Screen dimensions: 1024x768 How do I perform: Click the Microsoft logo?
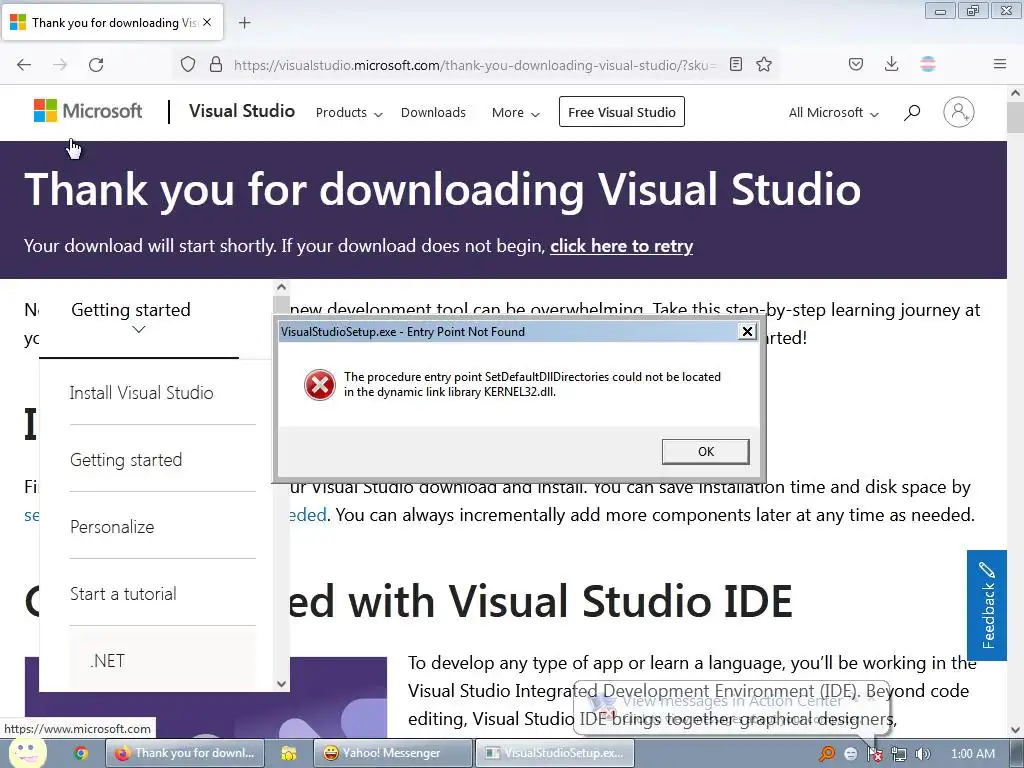click(88, 111)
